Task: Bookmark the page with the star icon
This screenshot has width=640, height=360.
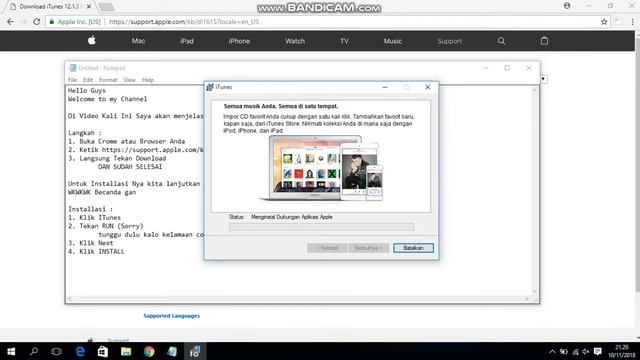Action: [x=604, y=22]
